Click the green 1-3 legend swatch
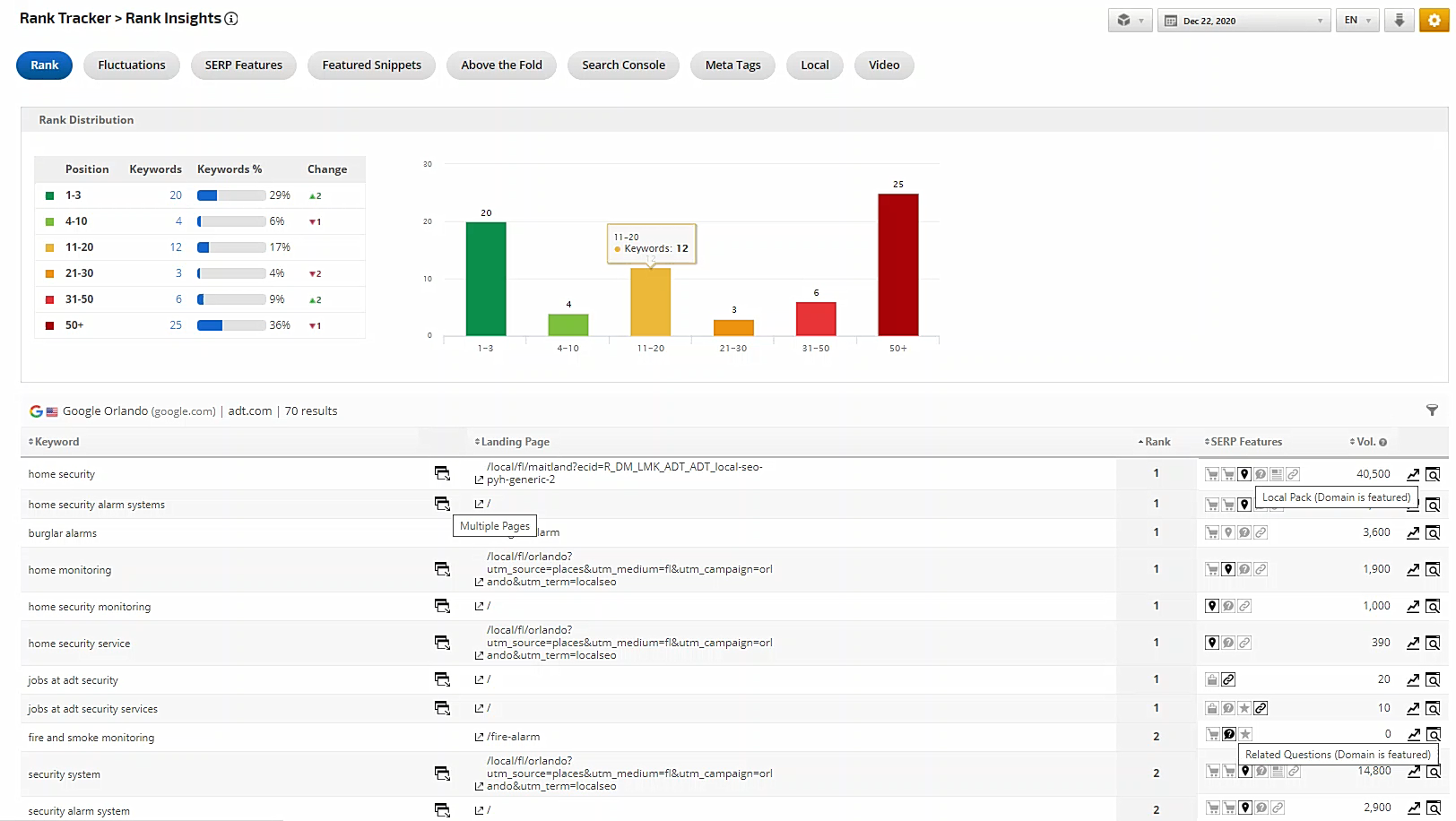 (x=50, y=195)
